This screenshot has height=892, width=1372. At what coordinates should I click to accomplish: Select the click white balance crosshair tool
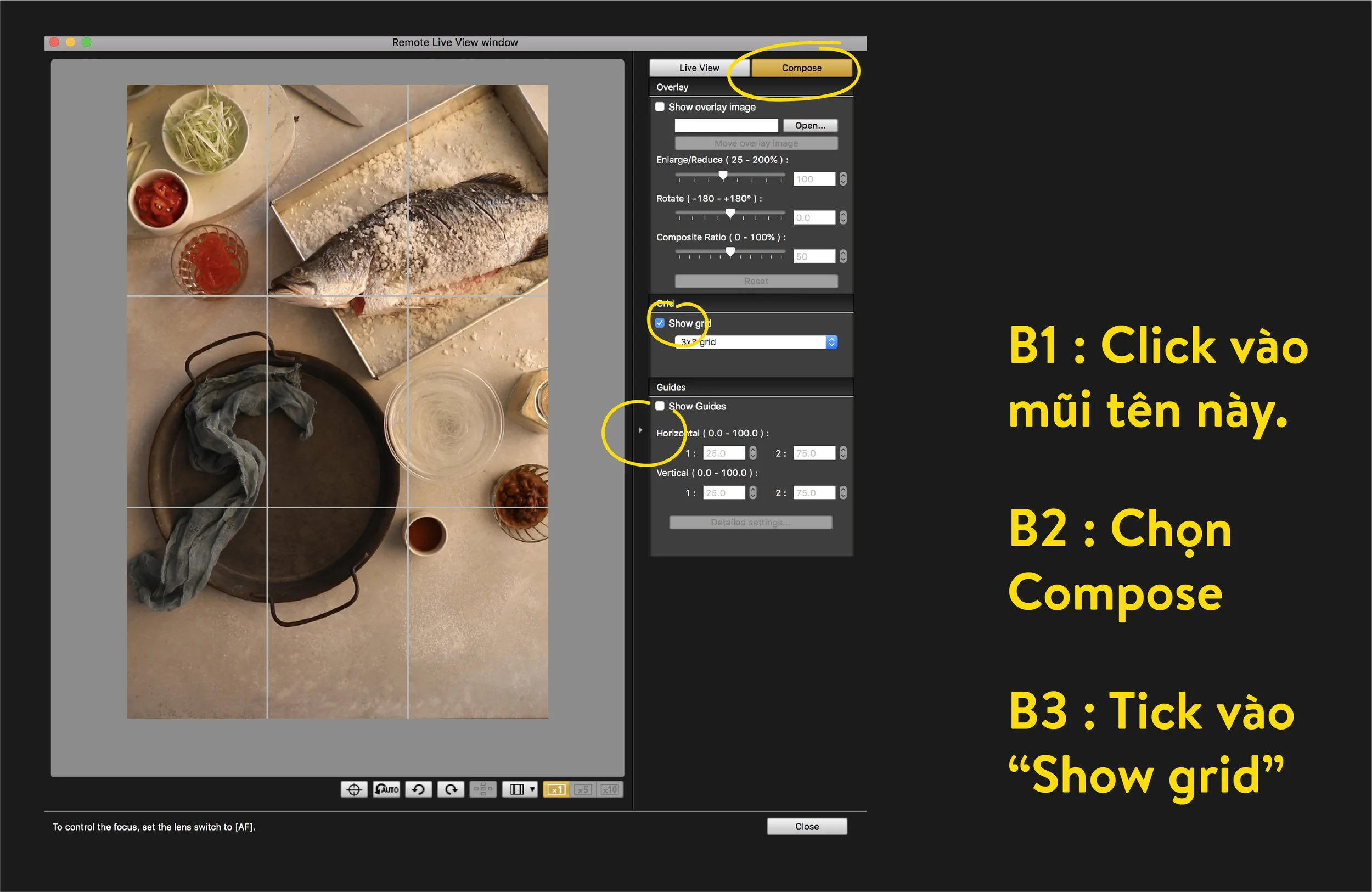354,789
